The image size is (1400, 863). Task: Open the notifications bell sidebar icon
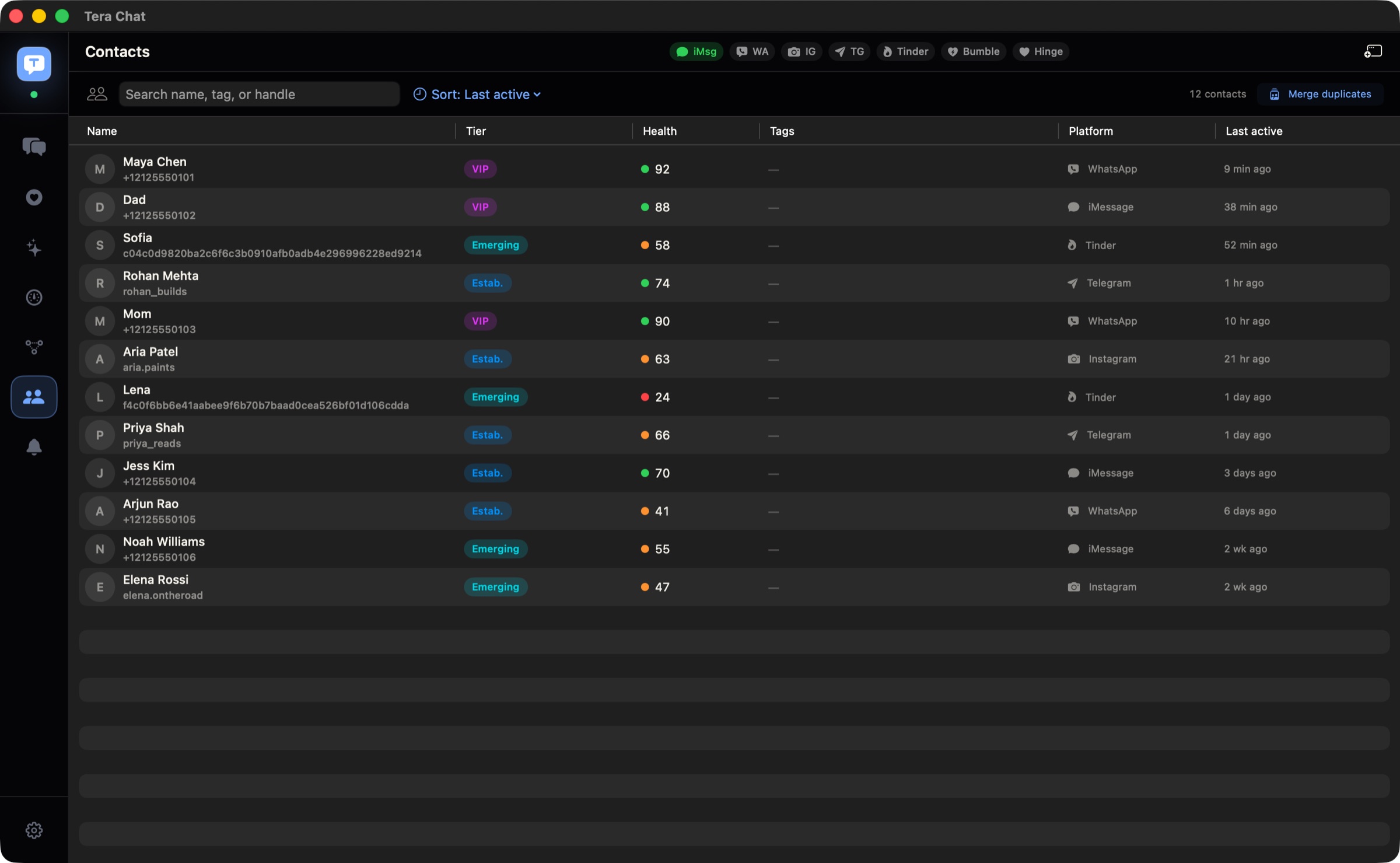[x=34, y=447]
